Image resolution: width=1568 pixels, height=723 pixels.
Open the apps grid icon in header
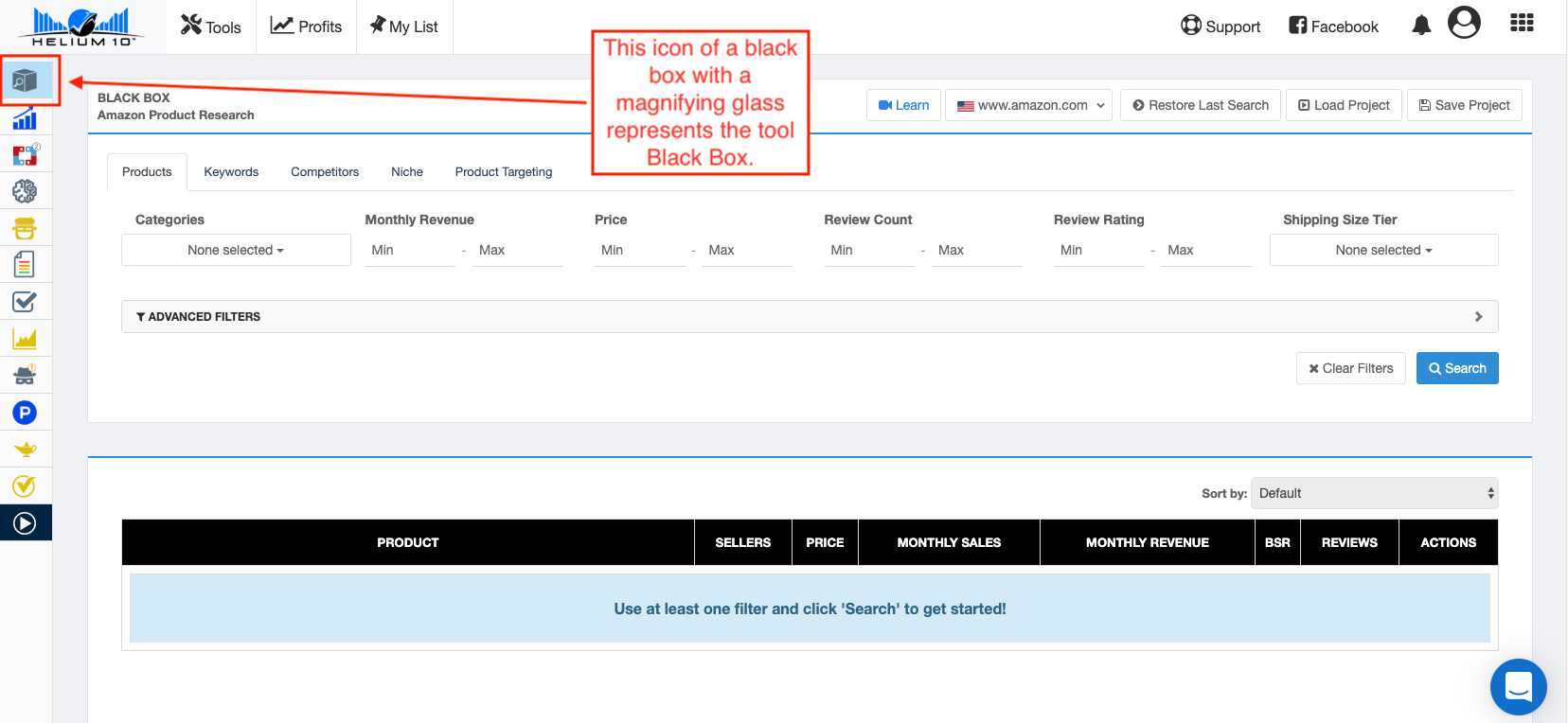point(1522,23)
